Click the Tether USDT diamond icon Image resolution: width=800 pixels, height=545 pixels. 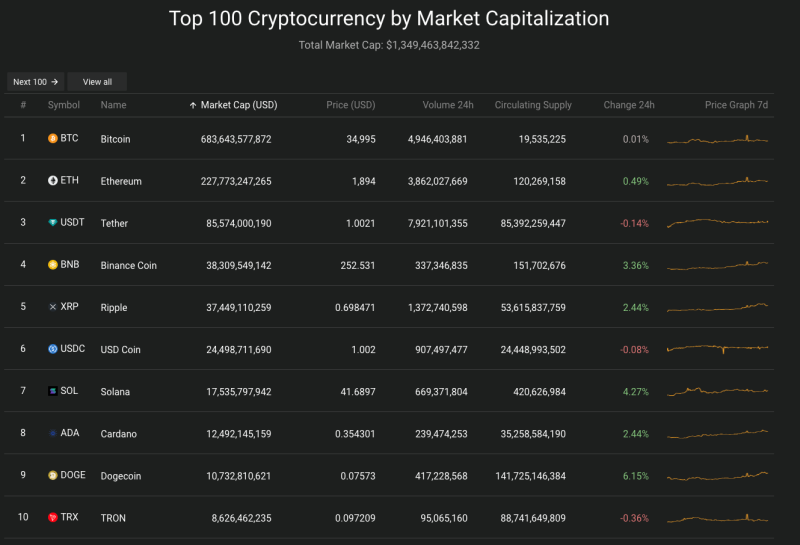point(53,222)
